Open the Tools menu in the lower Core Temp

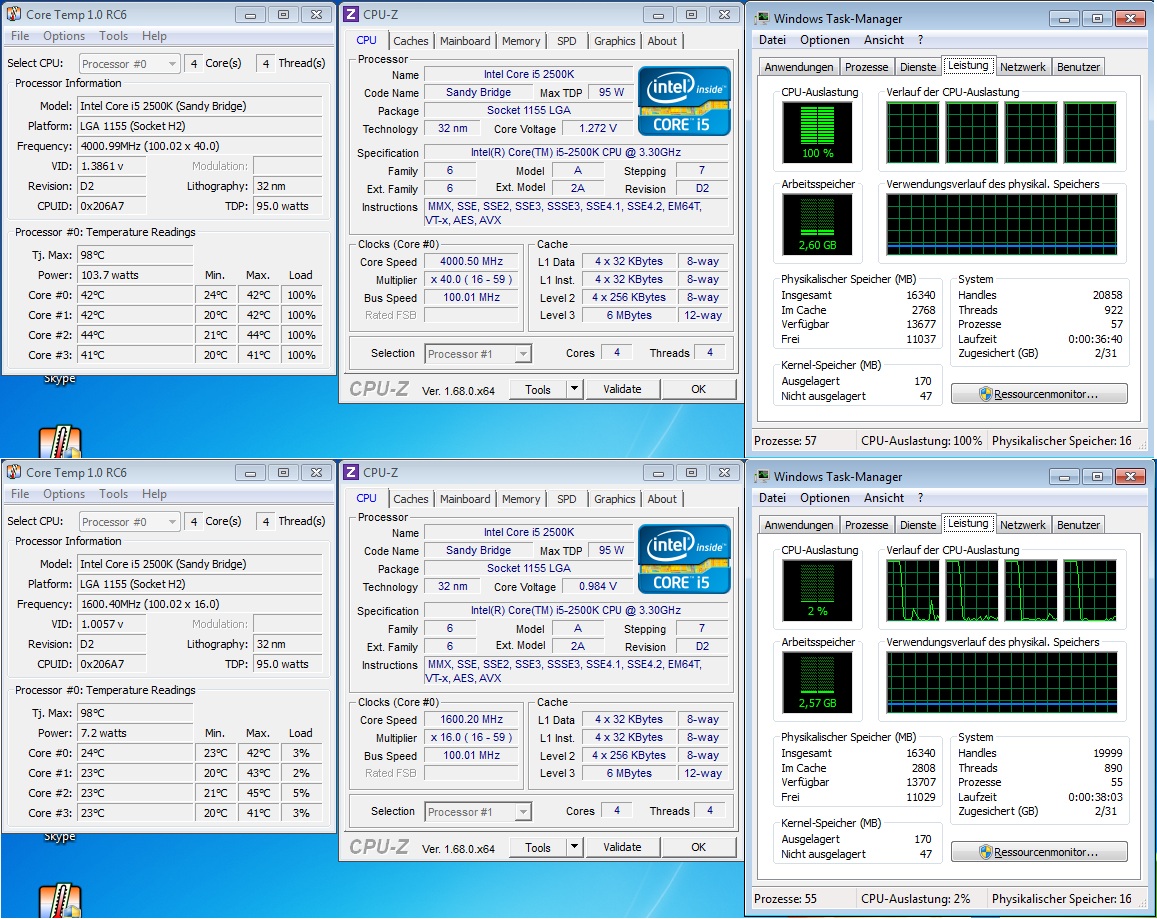113,493
